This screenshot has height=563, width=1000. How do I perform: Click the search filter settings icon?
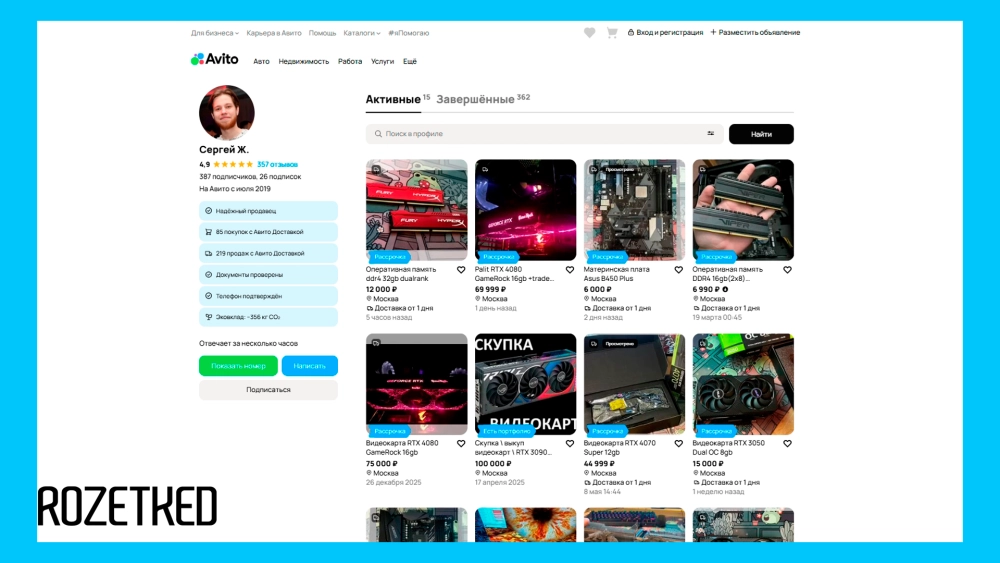pyautogui.click(x=710, y=133)
